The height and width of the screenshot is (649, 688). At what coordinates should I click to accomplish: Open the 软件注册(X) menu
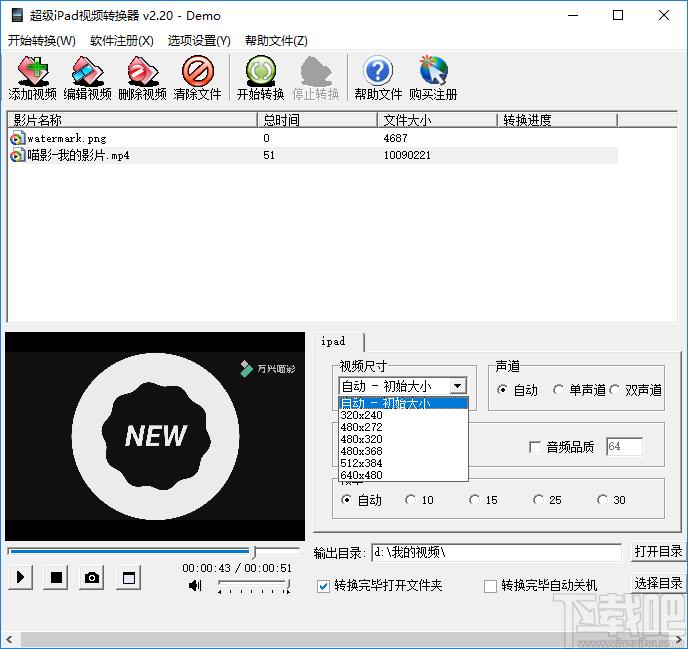(122, 41)
